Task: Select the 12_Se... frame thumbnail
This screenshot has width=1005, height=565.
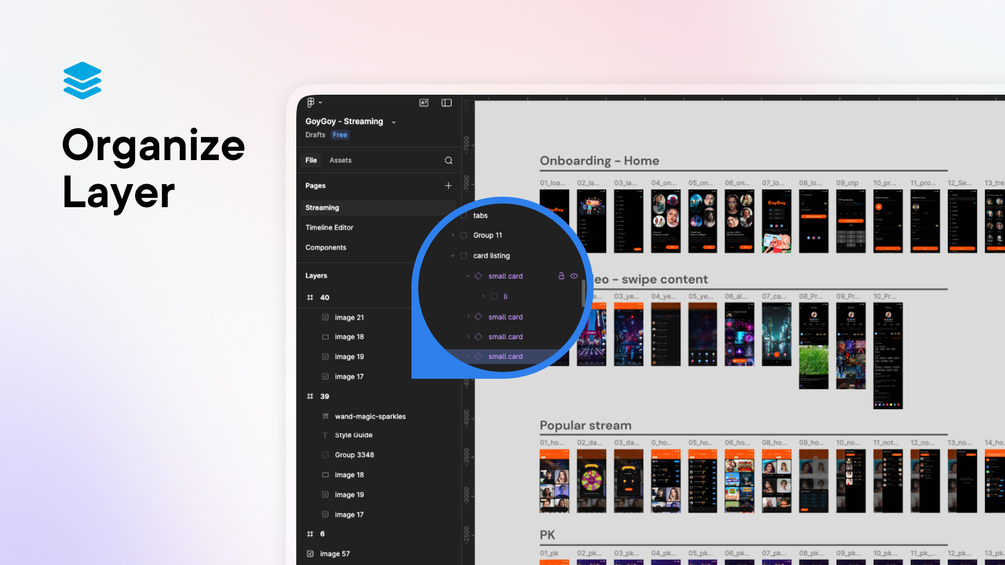Action: [x=962, y=221]
